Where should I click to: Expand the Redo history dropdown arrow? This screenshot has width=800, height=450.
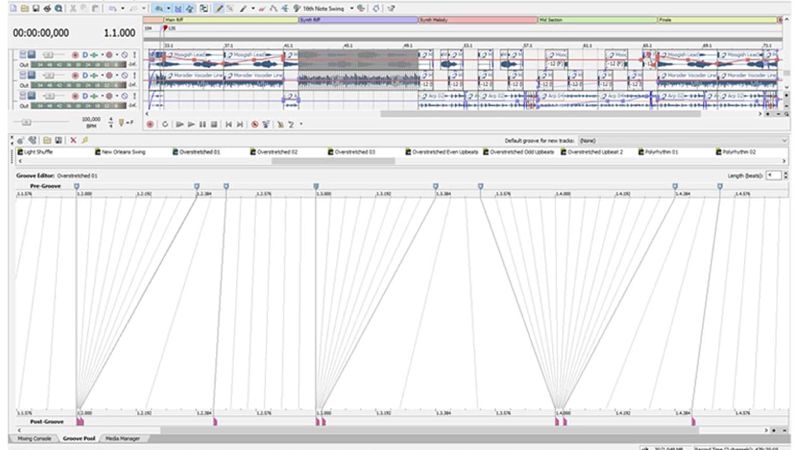click(x=144, y=8)
